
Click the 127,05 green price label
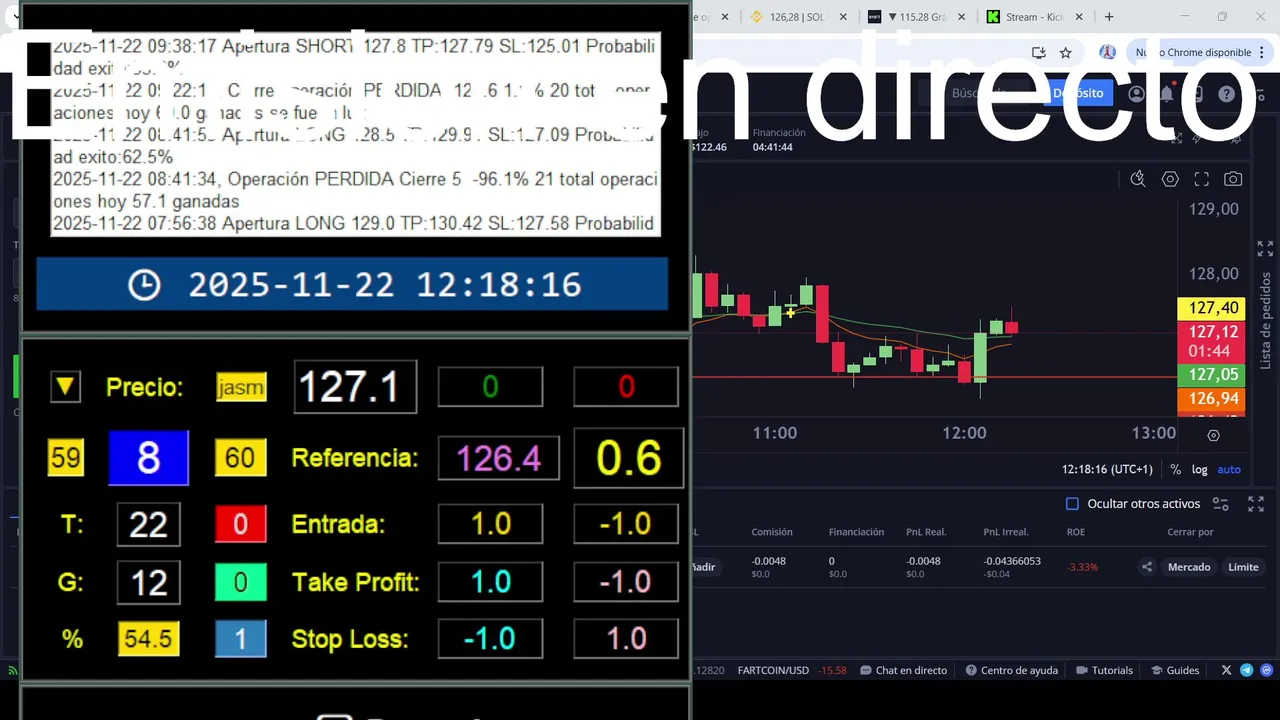tap(1211, 375)
